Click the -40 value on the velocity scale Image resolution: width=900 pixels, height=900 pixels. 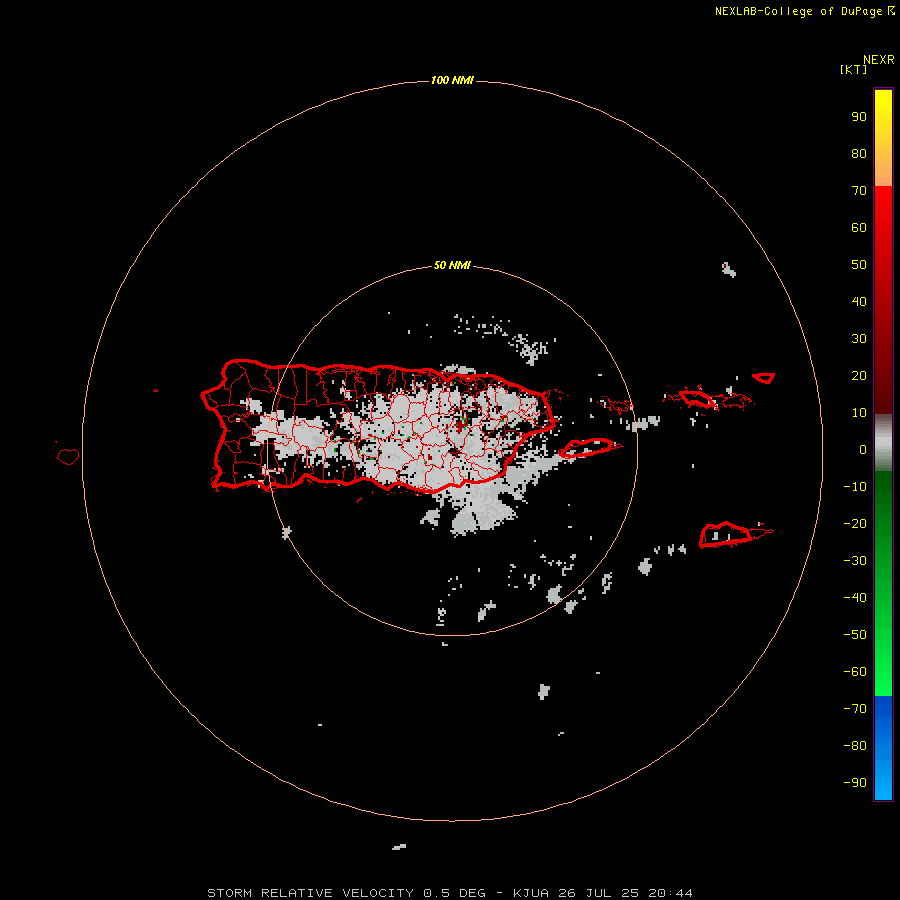coord(855,598)
